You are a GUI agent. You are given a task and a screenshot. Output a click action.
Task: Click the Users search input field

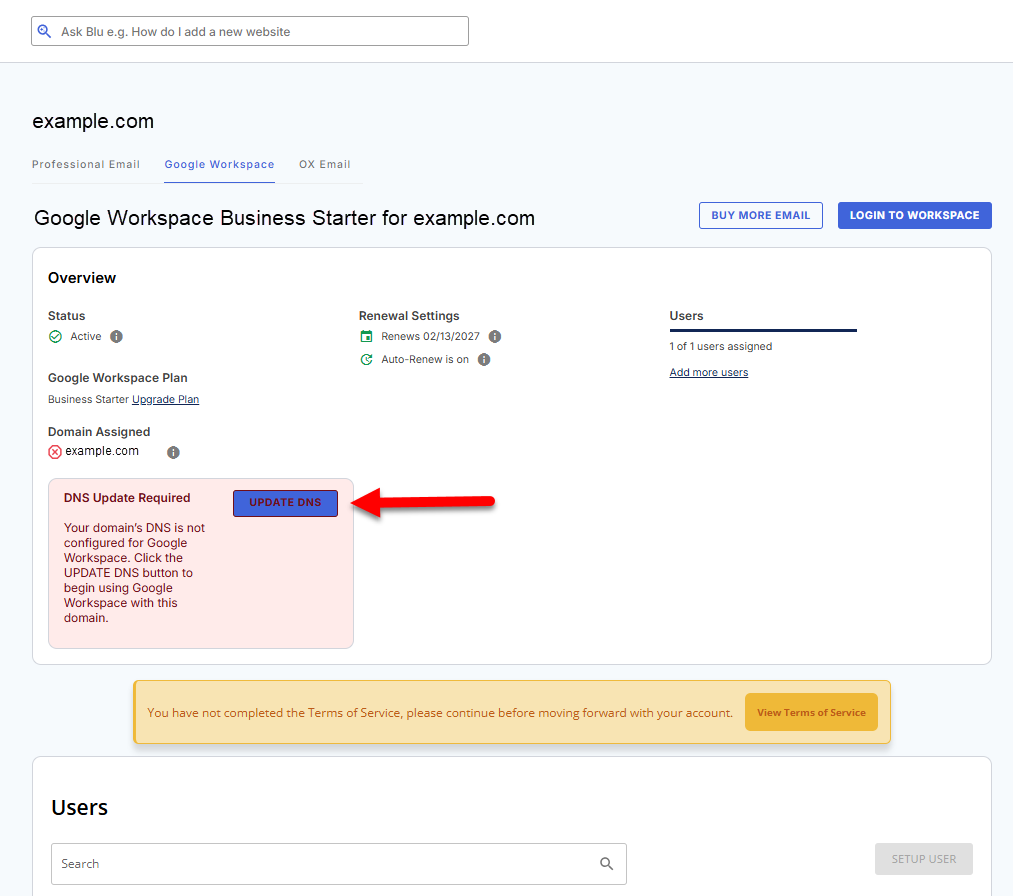pos(339,864)
